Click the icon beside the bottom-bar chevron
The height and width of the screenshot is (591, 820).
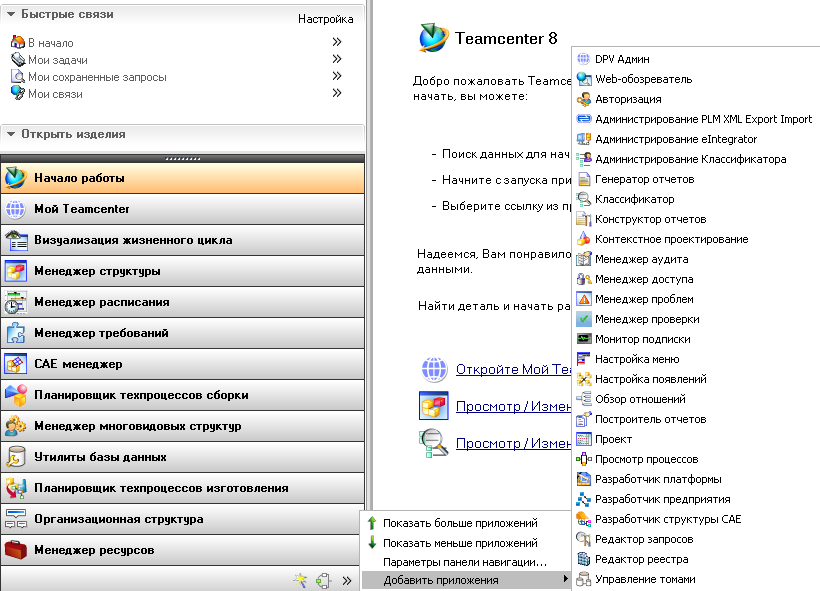pos(324,581)
